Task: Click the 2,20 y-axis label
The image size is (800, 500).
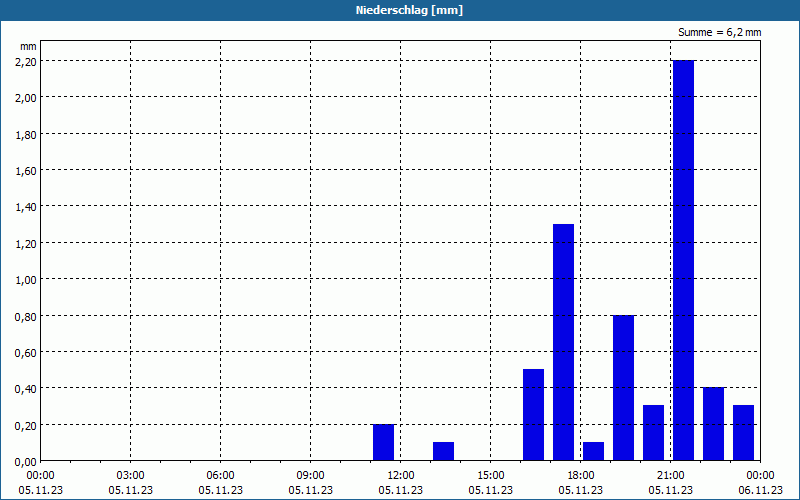Action: tap(26, 61)
